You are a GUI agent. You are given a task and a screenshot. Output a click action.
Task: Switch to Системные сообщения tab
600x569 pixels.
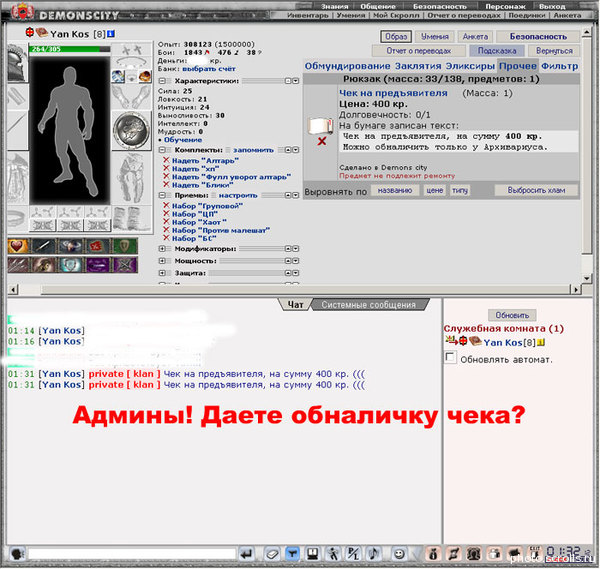368,305
